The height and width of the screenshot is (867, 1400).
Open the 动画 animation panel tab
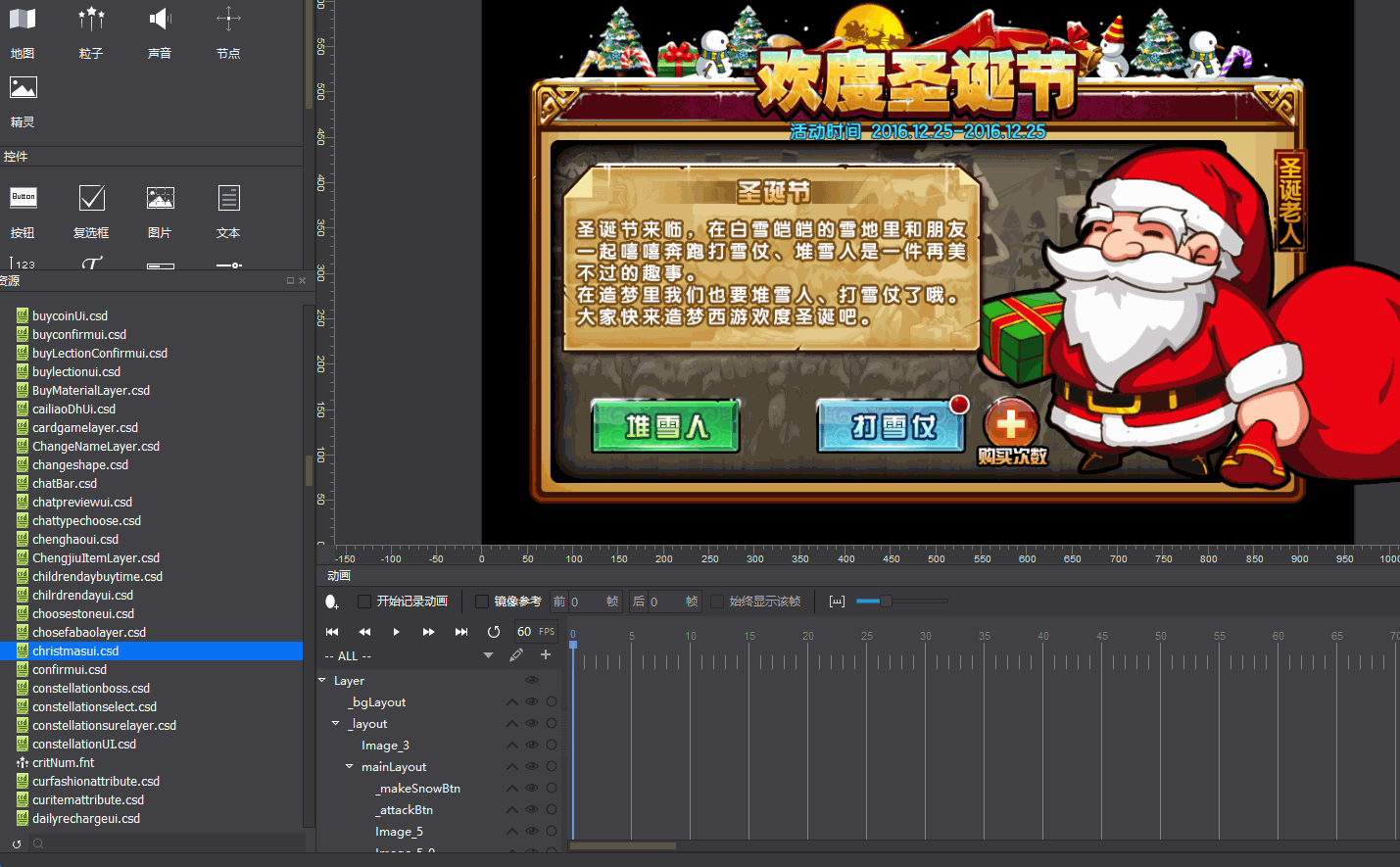click(x=339, y=576)
